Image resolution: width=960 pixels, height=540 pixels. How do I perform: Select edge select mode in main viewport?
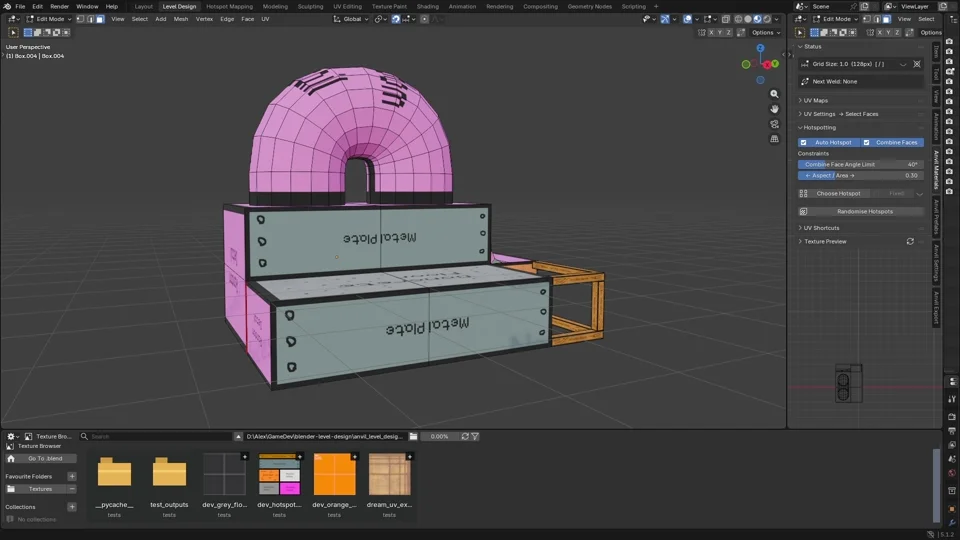click(90, 19)
